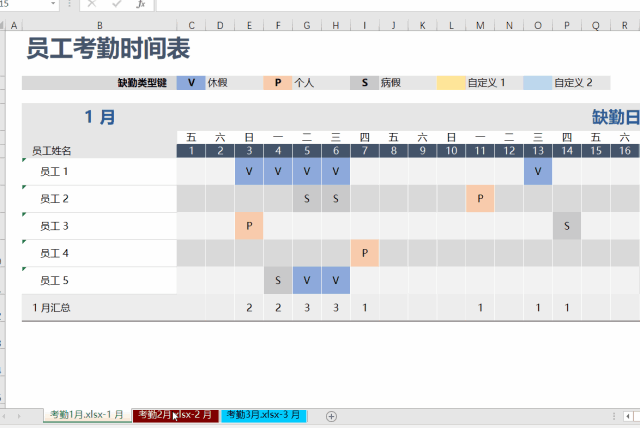Click the gray S 病假 legend swatch
The image size is (640, 428).
(x=364, y=83)
